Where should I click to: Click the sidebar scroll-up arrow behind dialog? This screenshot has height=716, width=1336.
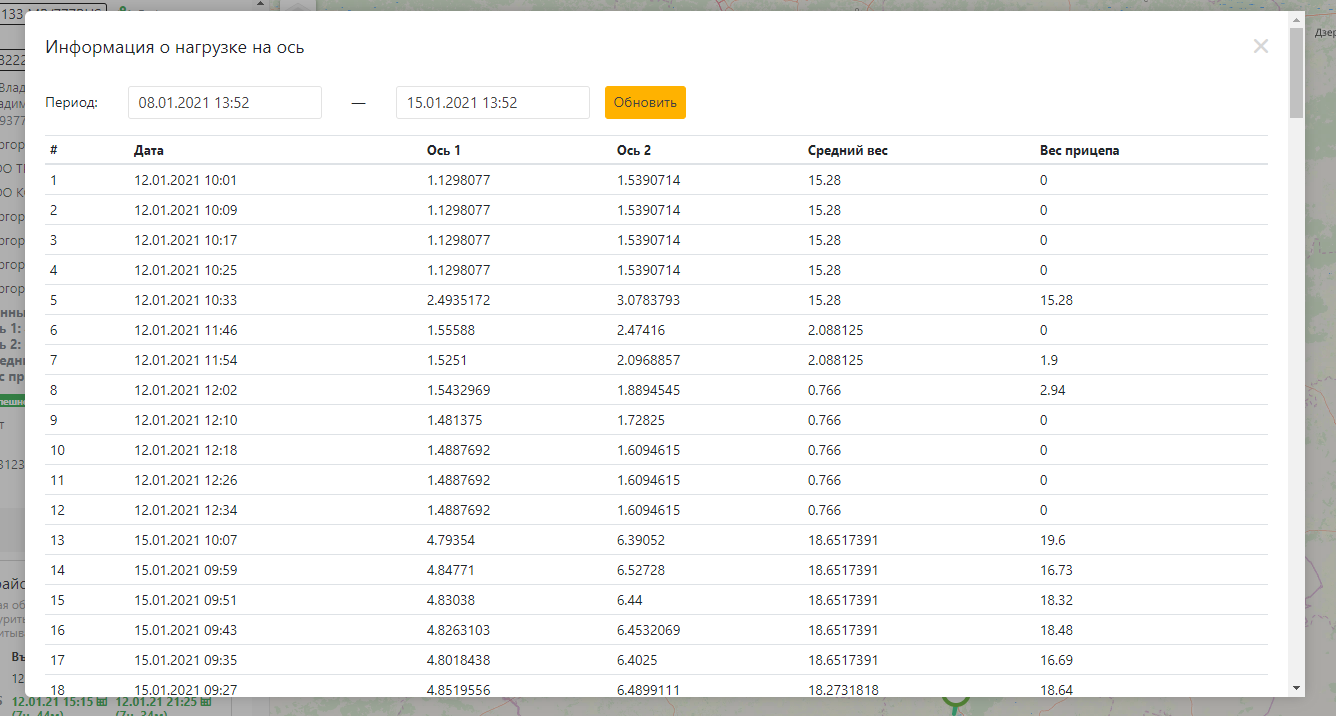tap(261, 4)
